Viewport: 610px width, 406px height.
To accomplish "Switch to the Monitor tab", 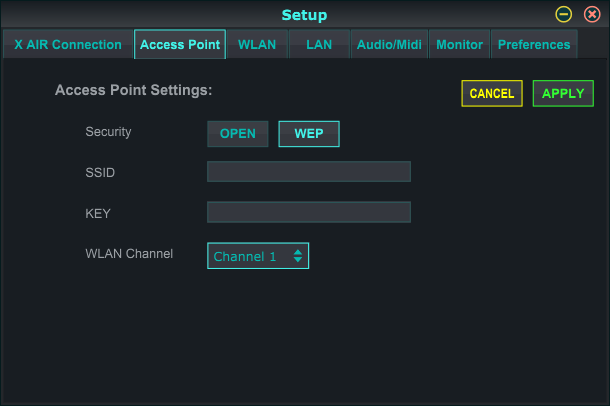I will tap(460, 44).
